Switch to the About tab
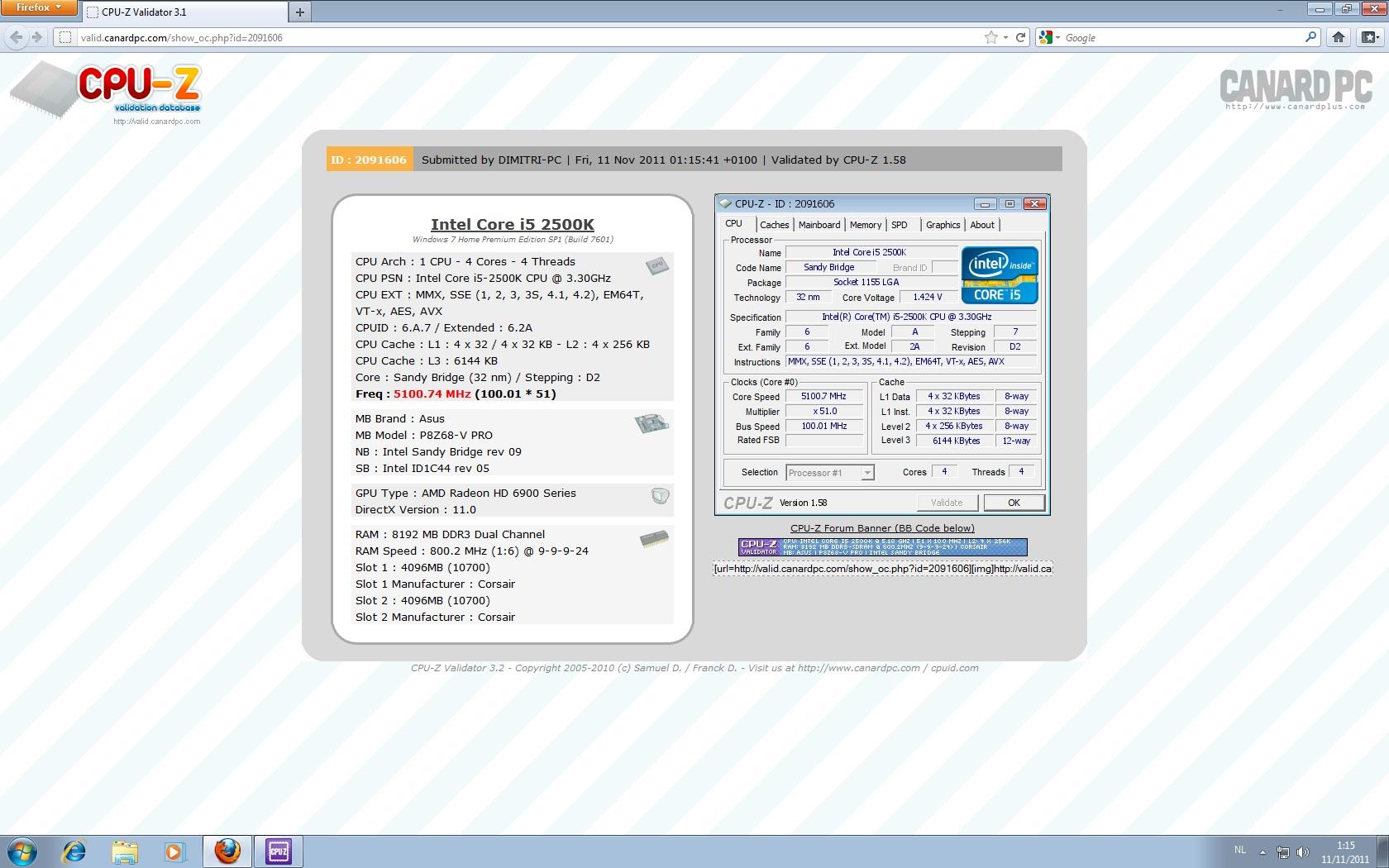The width and height of the screenshot is (1389, 868). tap(982, 225)
